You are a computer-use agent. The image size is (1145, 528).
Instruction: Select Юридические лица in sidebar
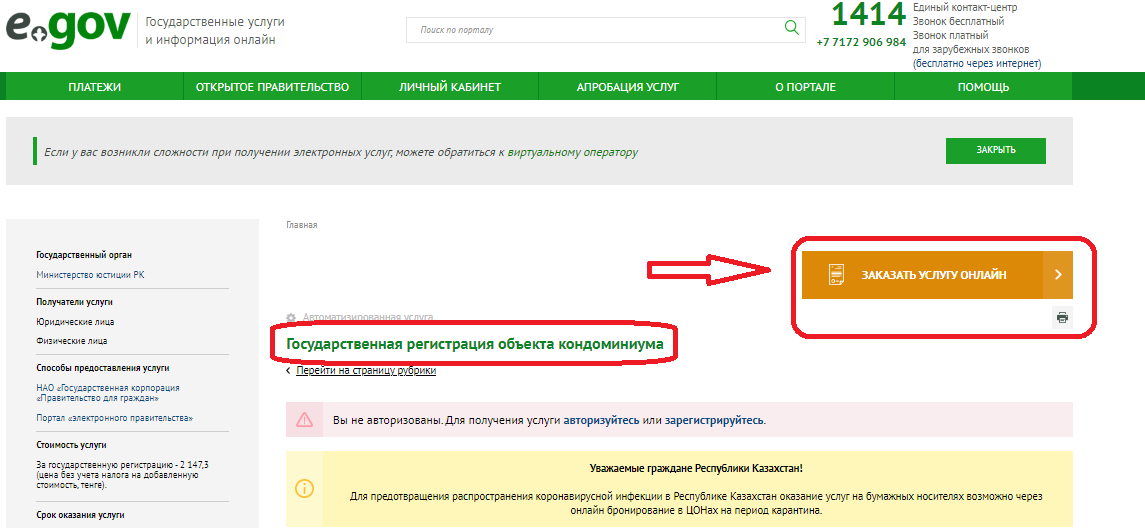point(75,322)
